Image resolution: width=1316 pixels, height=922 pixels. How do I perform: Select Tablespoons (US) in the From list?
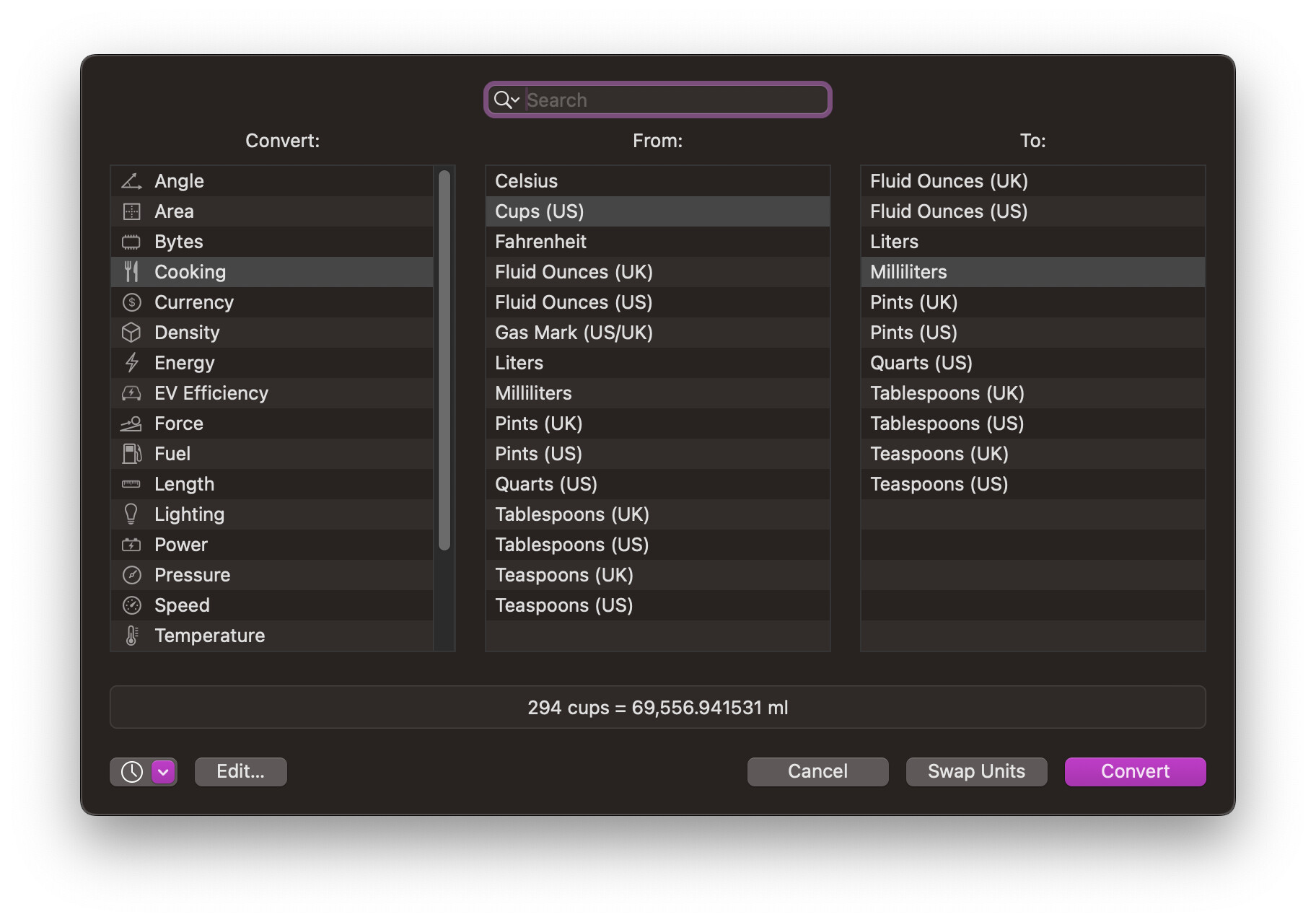click(658, 545)
